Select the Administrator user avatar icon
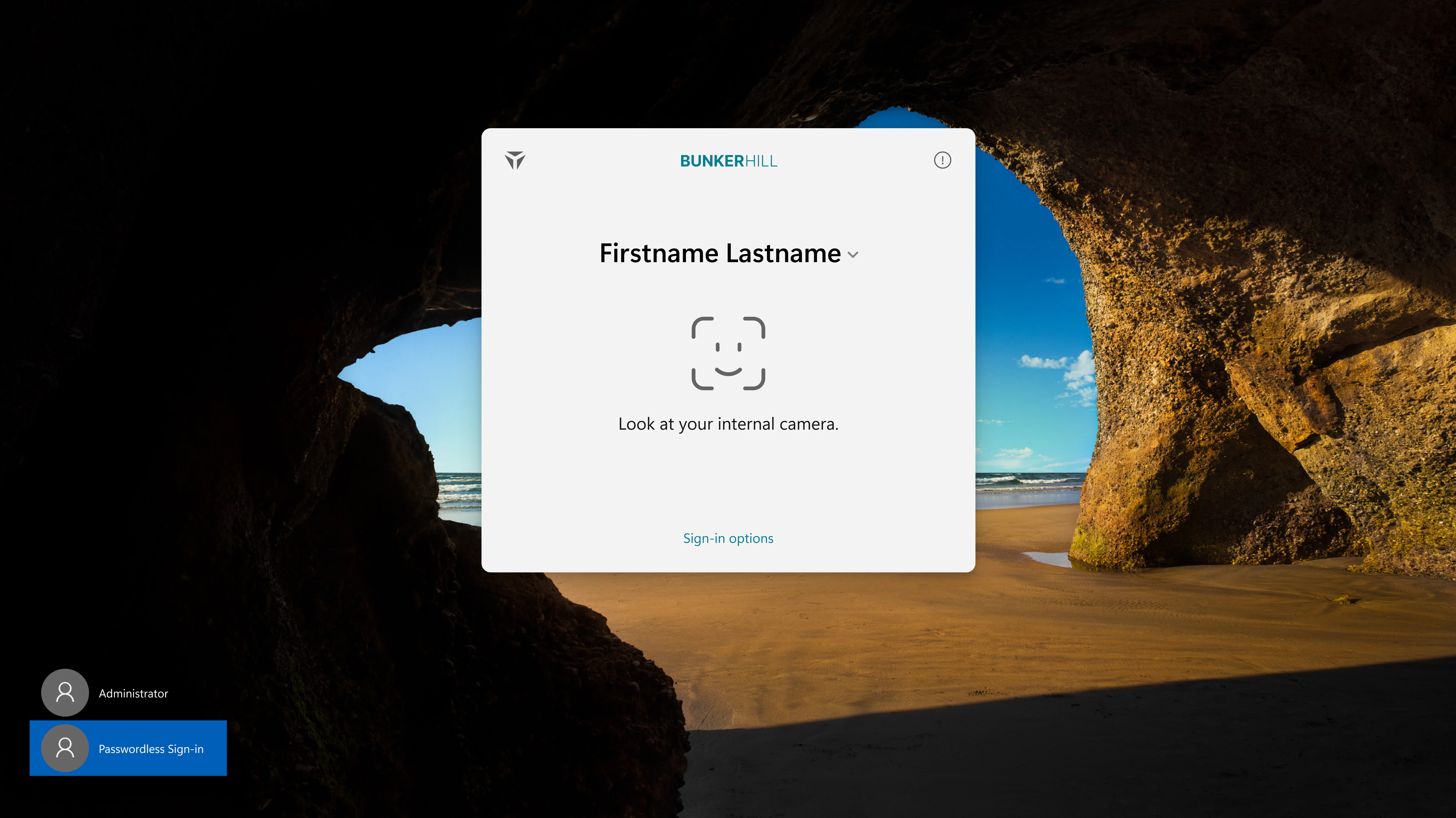Image resolution: width=1456 pixels, height=818 pixels. tap(65, 693)
